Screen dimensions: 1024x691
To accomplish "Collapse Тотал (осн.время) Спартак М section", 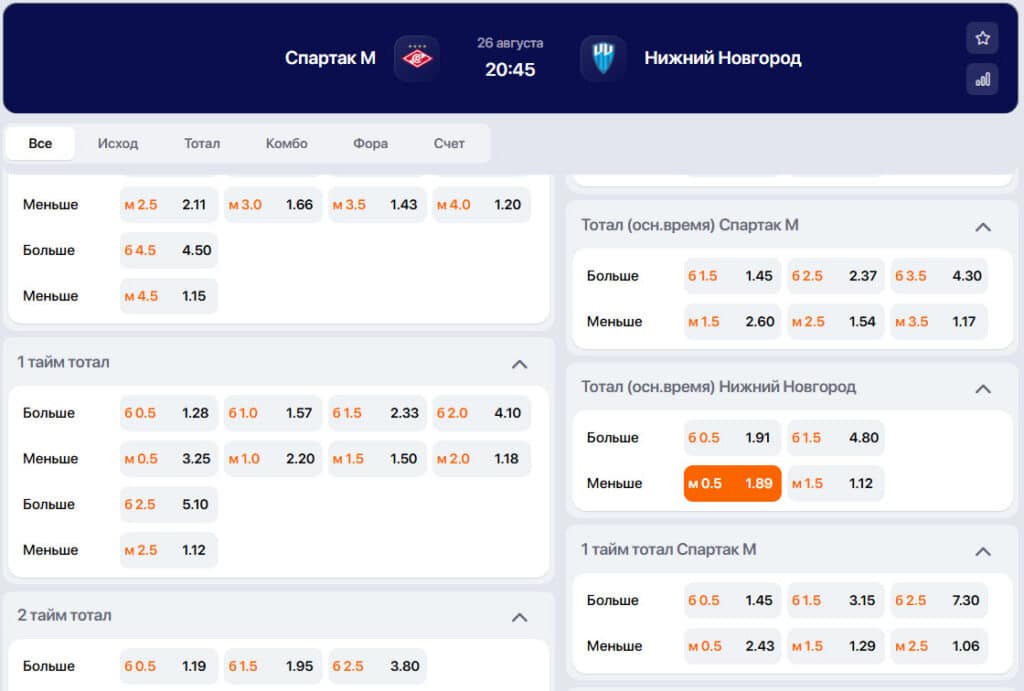I will pos(983,227).
